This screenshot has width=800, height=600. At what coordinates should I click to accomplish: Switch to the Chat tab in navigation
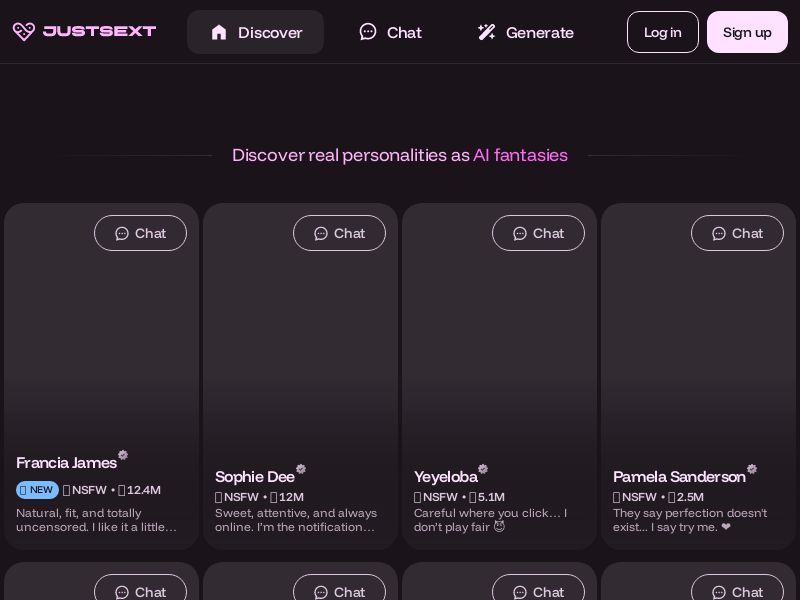tap(390, 32)
